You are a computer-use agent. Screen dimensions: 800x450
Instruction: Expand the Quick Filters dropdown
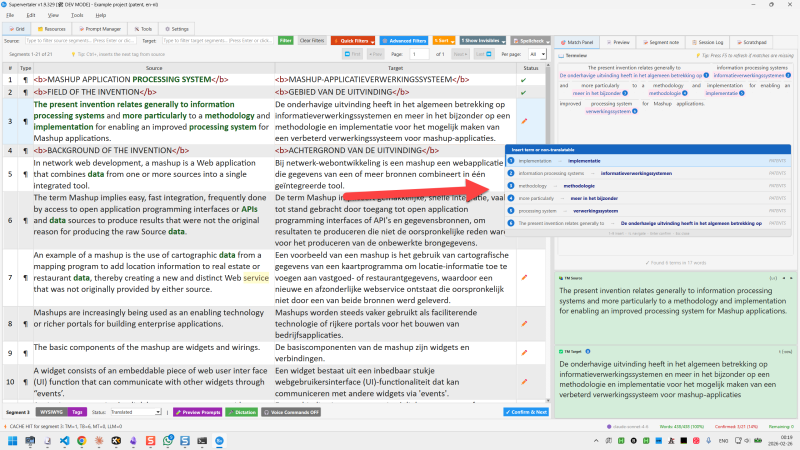pyautogui.click(x=353, y=41)
